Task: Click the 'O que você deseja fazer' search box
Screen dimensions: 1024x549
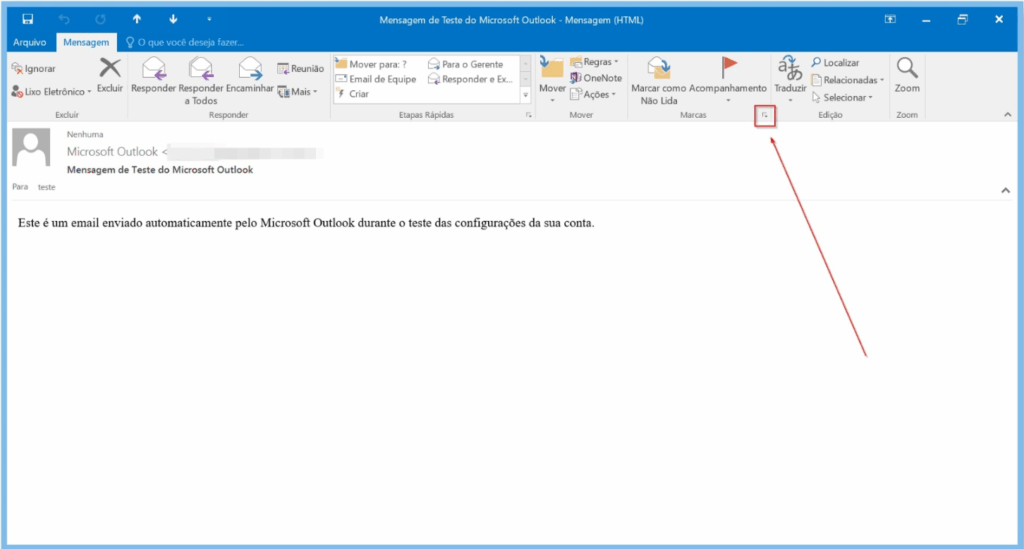Action: (x=190, y=42)
